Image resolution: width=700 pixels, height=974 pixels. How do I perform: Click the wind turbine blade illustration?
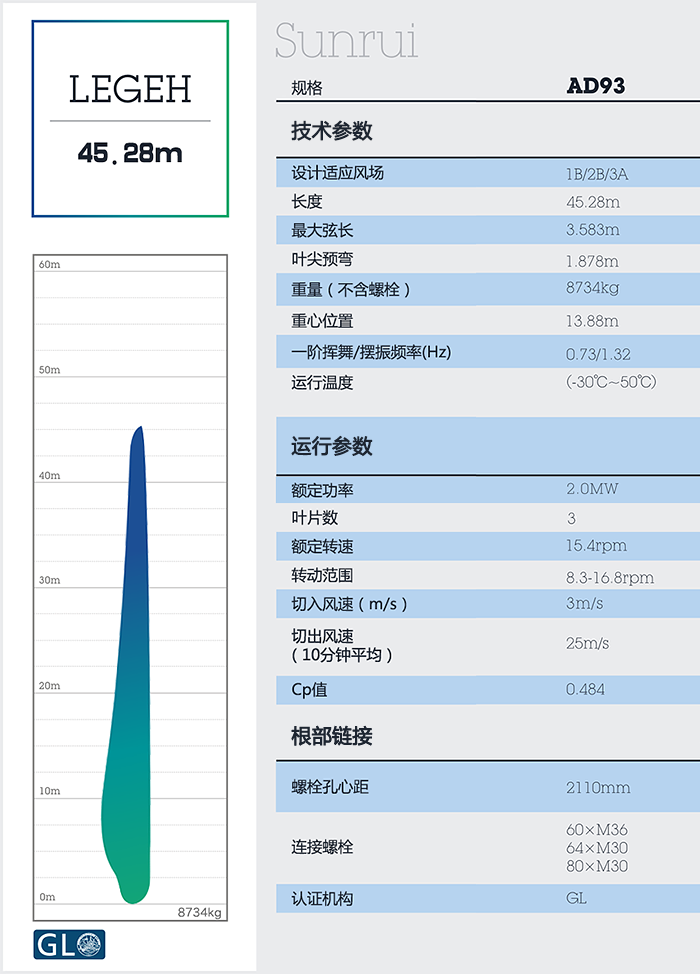(127, 665)
